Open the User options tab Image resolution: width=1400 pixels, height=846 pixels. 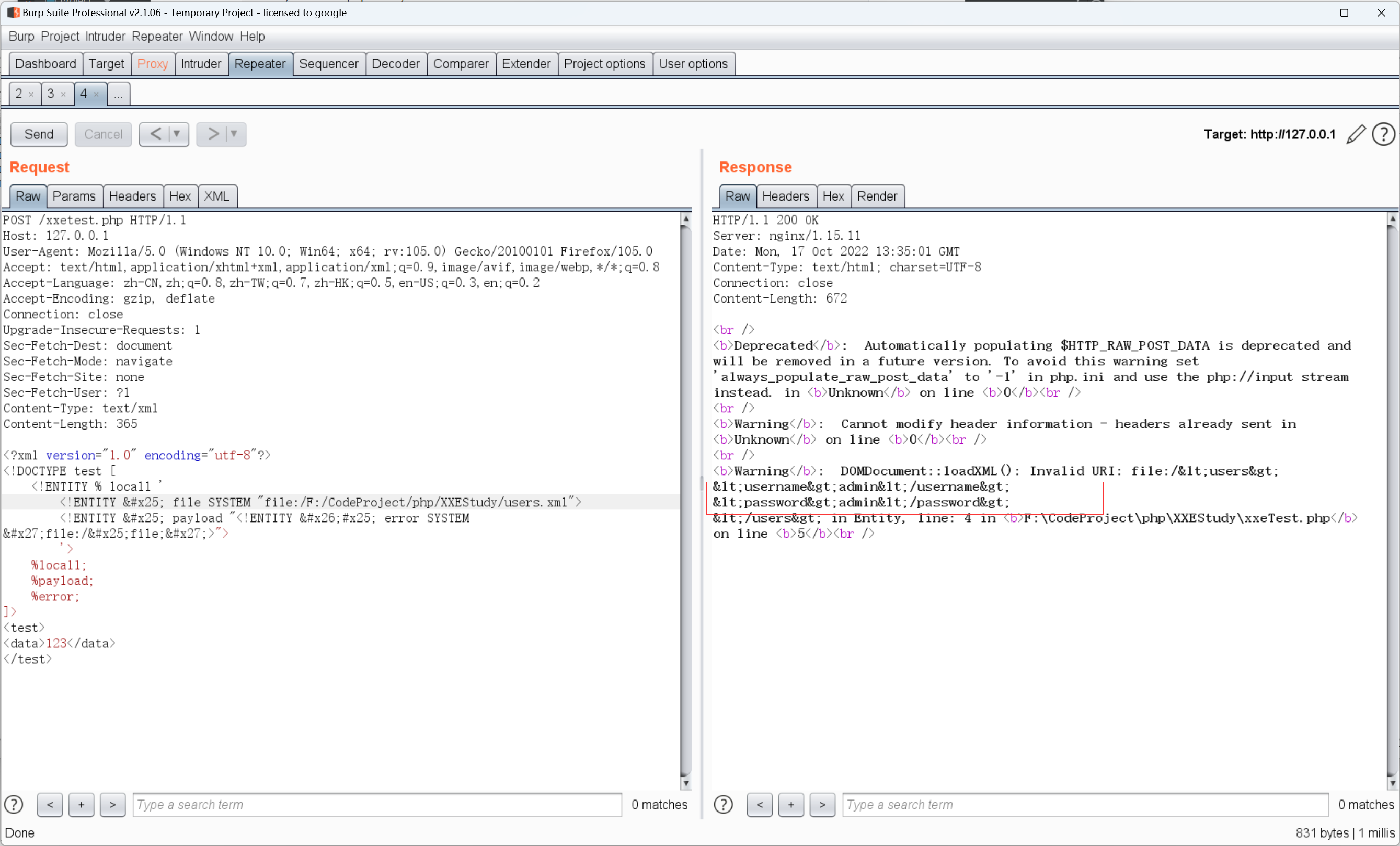(693, 64)
